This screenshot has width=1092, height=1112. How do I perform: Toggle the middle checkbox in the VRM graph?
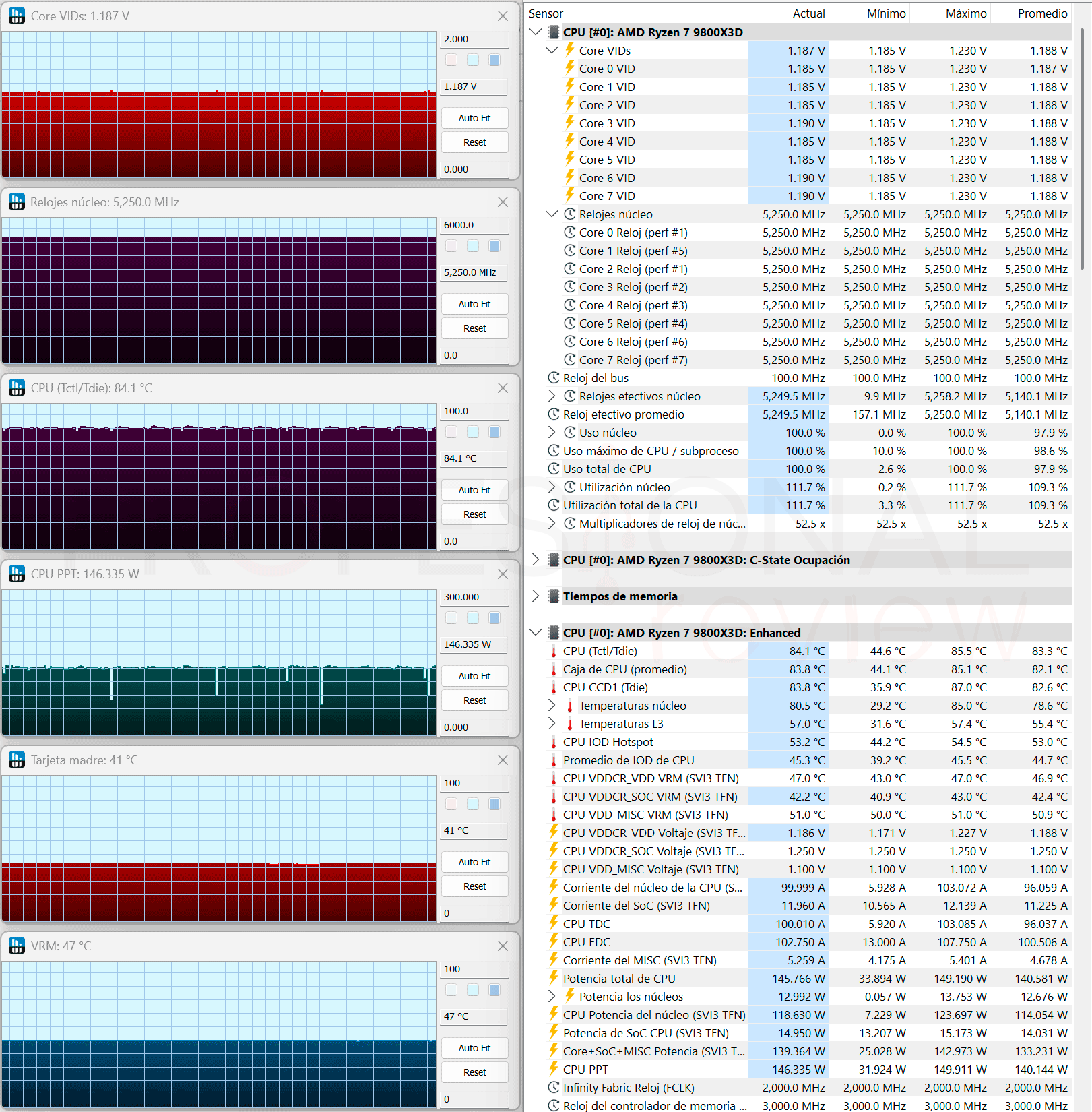473,990
